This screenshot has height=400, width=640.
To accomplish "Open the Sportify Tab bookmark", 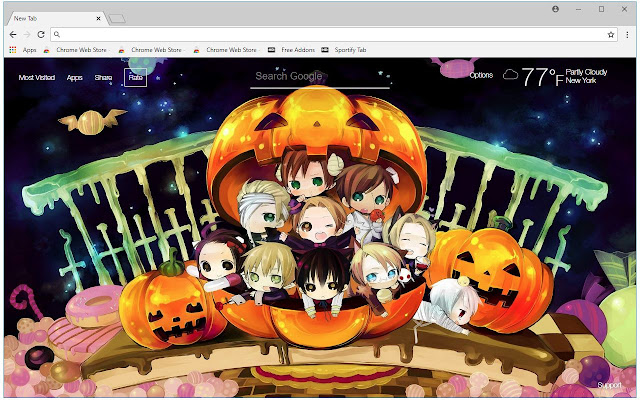I will coord(344,50).
